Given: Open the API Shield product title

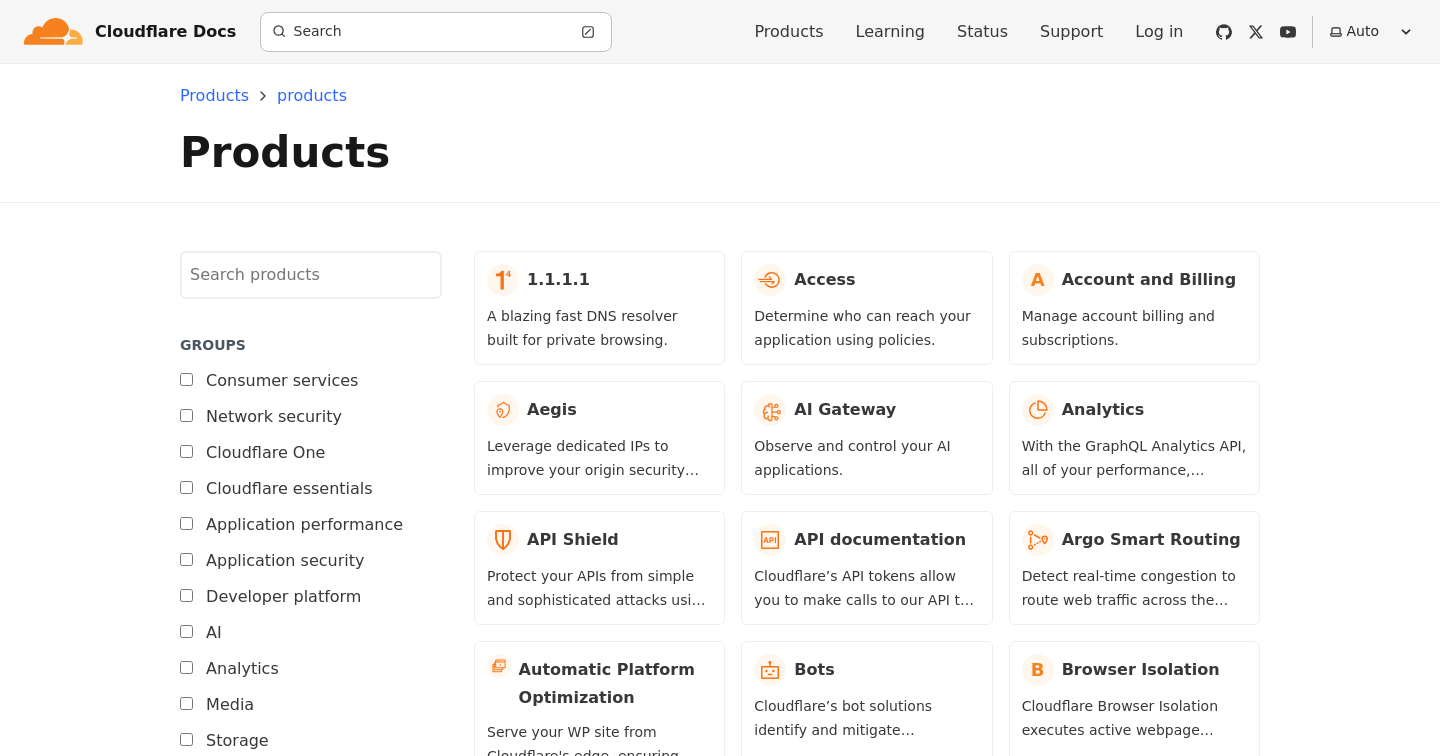Looking at the screenshot, I should point(573,540).
